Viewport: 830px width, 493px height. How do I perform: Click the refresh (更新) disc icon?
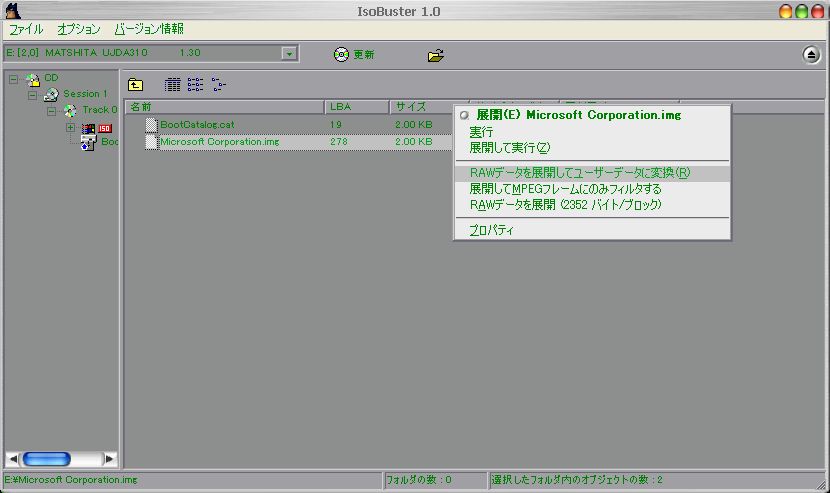tap(341, 54)
